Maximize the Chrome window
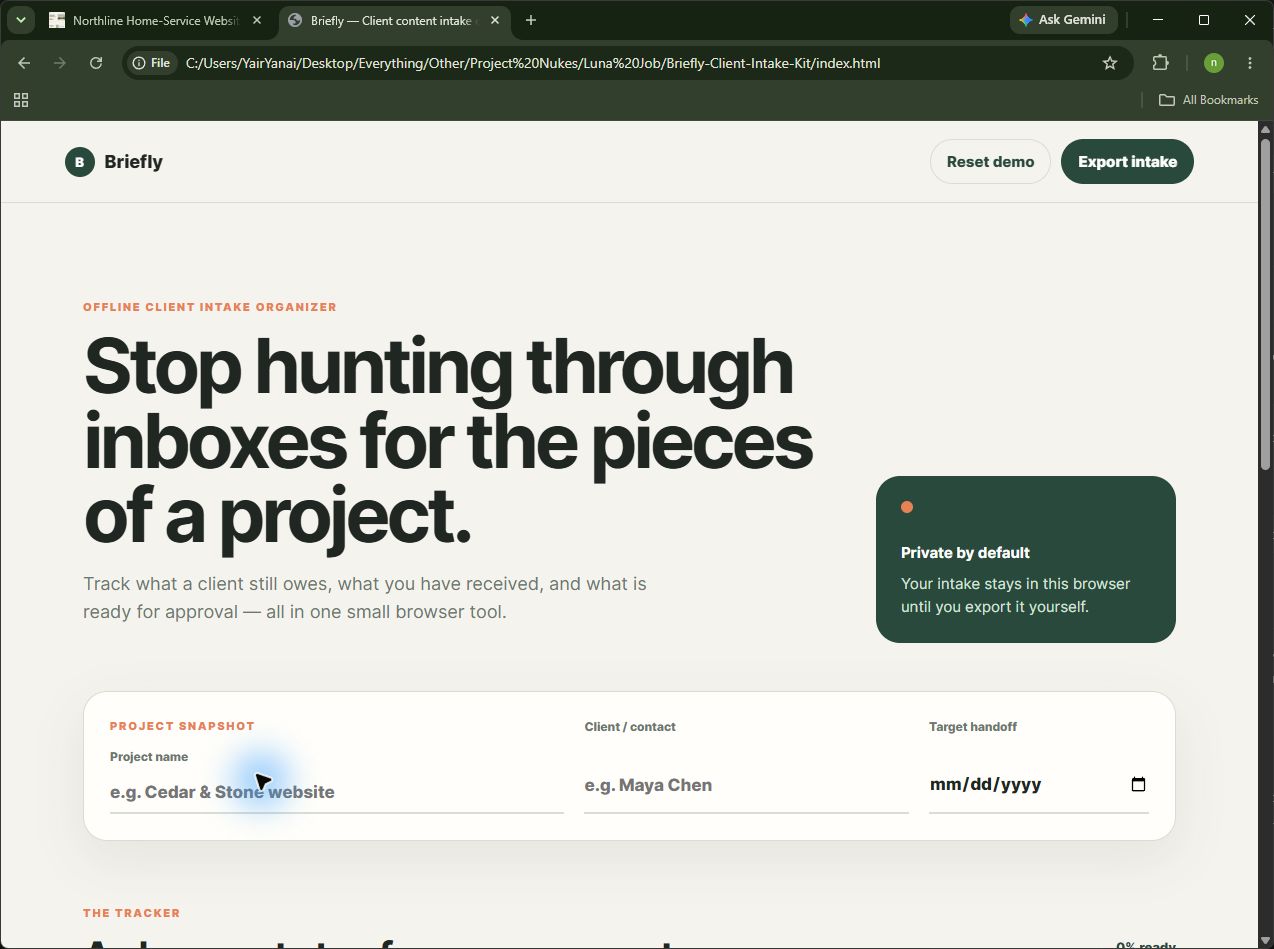This screenshot has height=949, width=1274. pos(1204,20)
